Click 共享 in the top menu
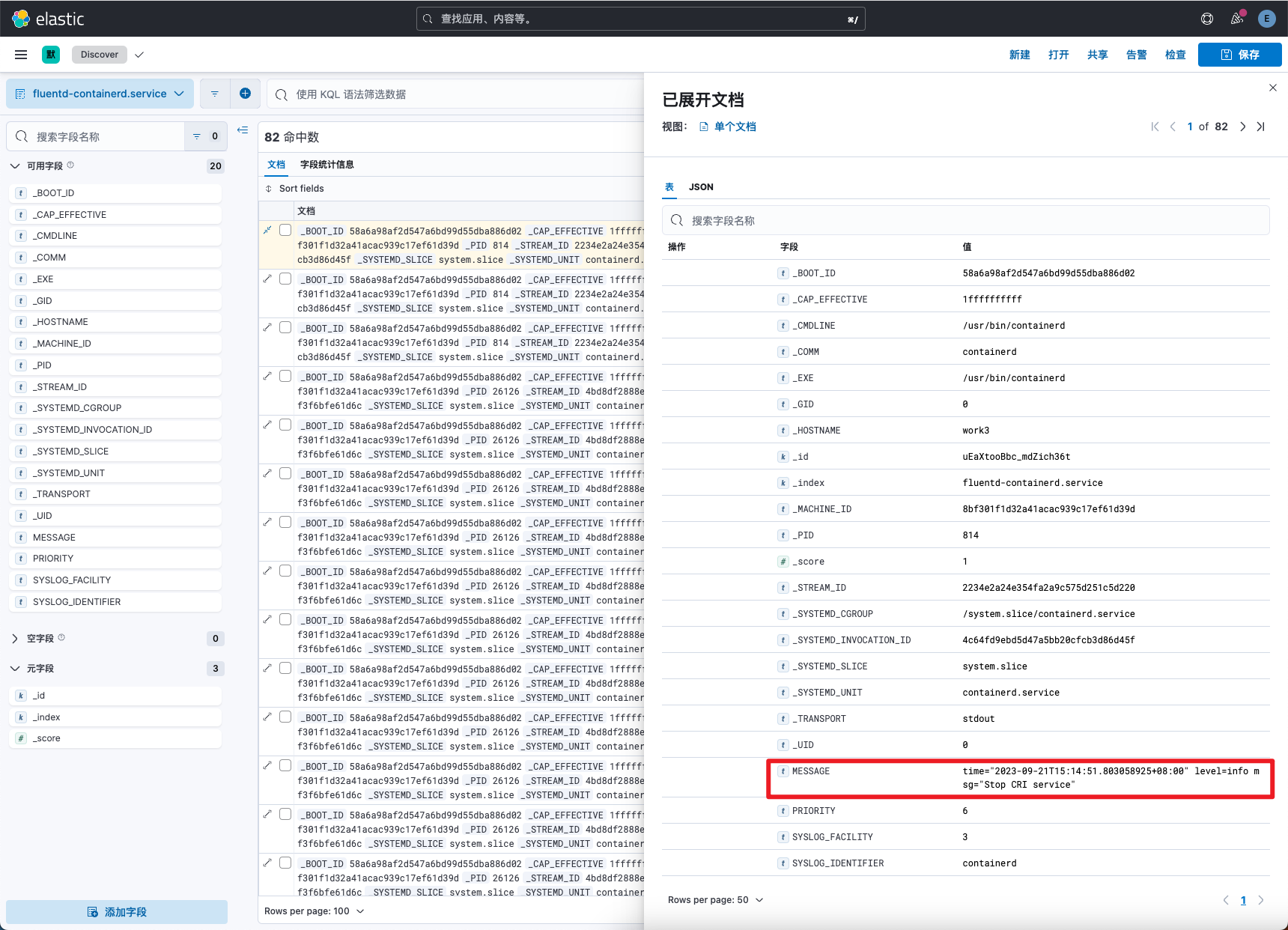 tap(1097, 55)
